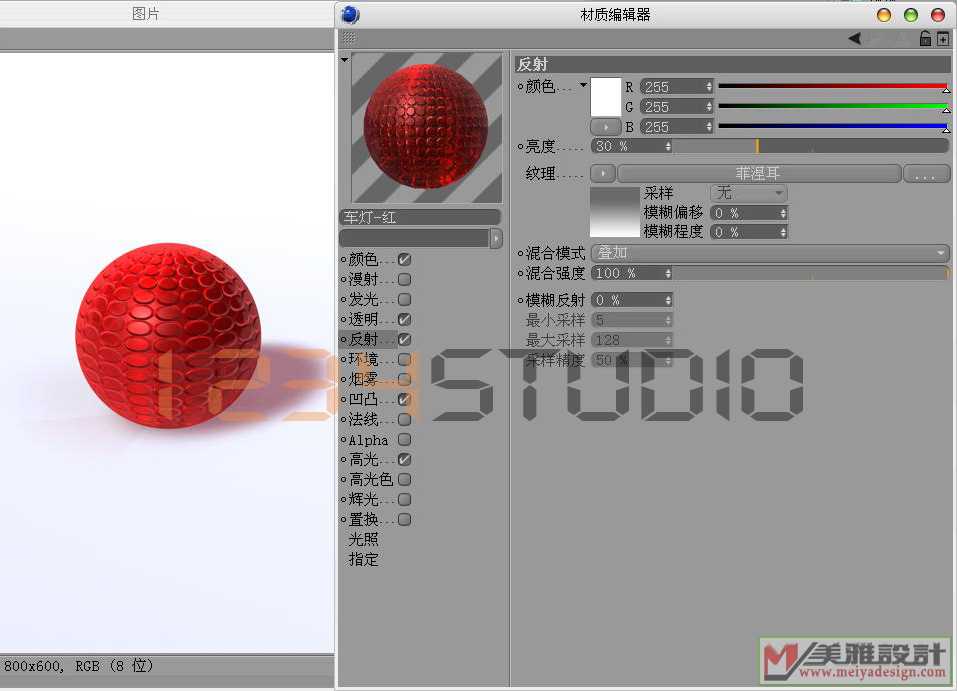Select the 光照 (Illumination) page

[363, 539]
